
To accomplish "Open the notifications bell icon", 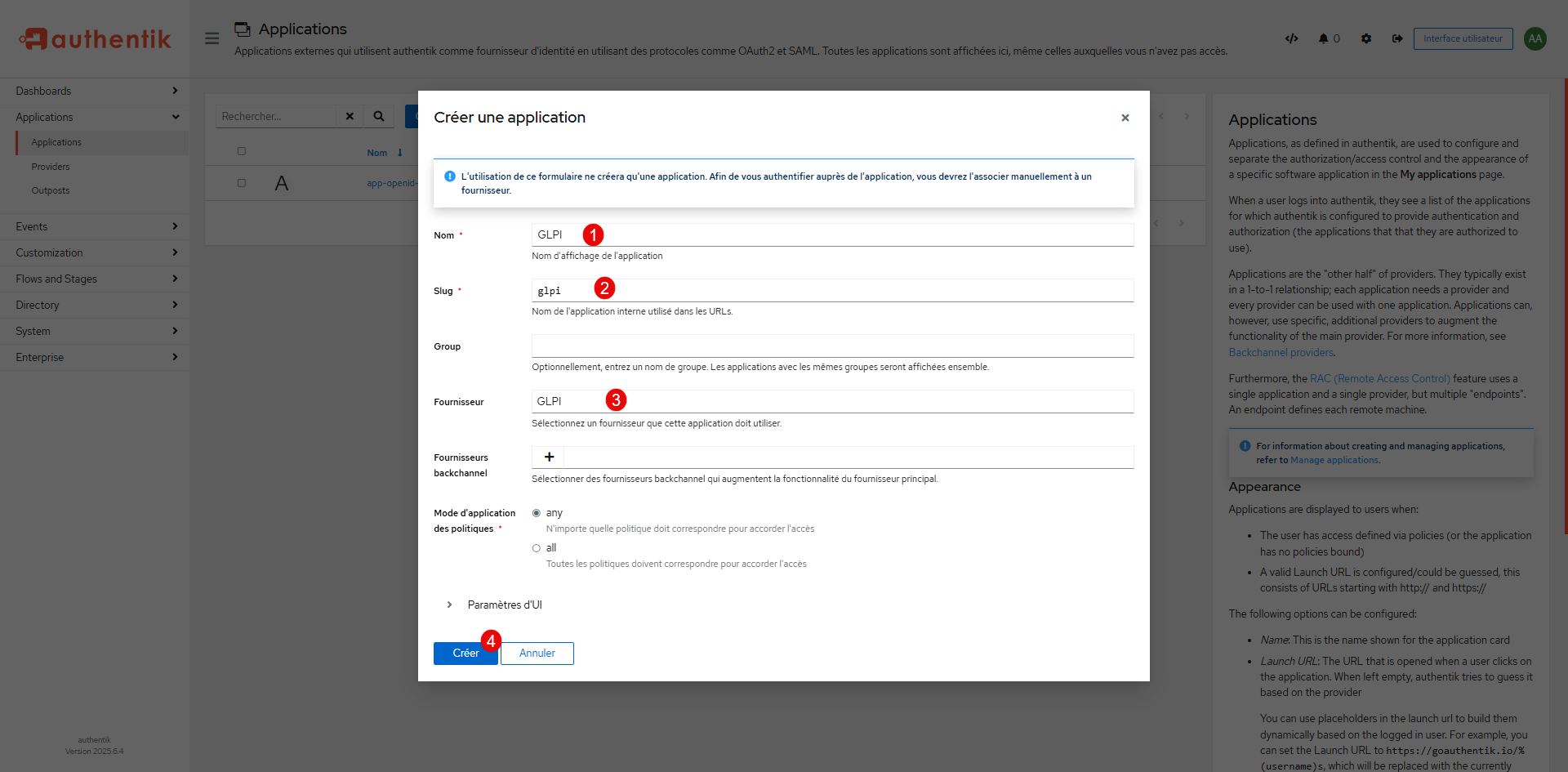I will click(1323, 38).
